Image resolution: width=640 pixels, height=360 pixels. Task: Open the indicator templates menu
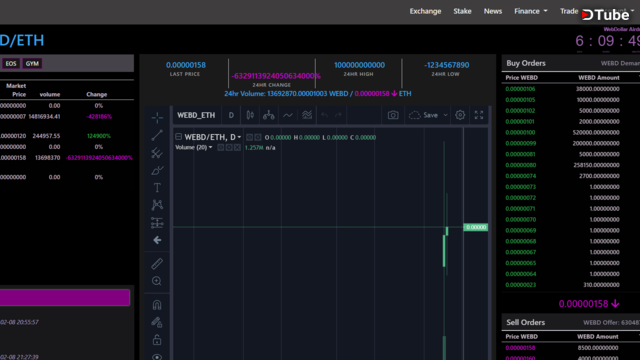(x=307, y=116)
